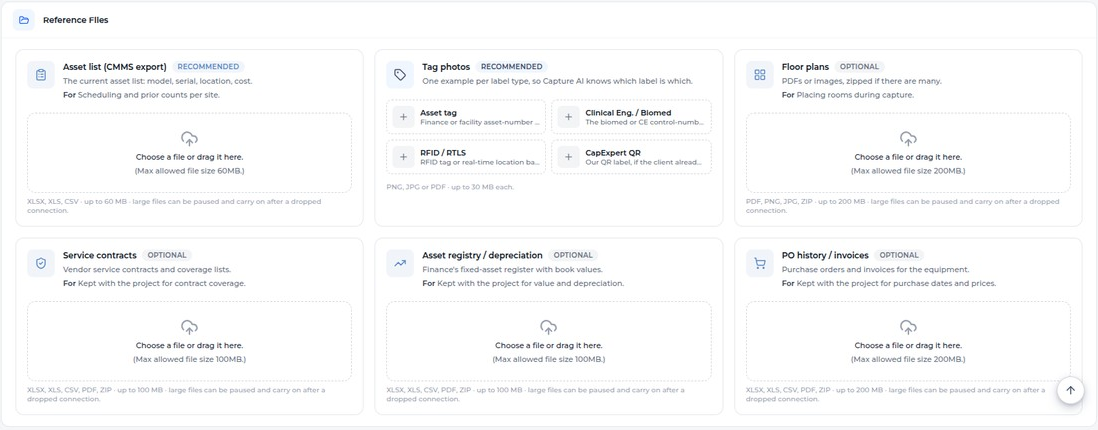Choose a file for PO history / invoices
The width and height of the screenshot is (1098, 430).
pos(908,341)
